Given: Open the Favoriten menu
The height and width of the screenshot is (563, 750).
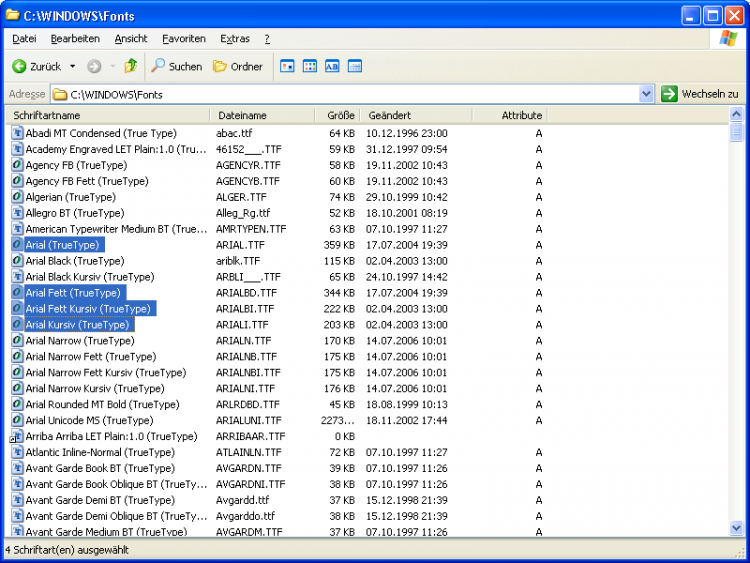Looking at the screenshot, I should coord(184,39).
